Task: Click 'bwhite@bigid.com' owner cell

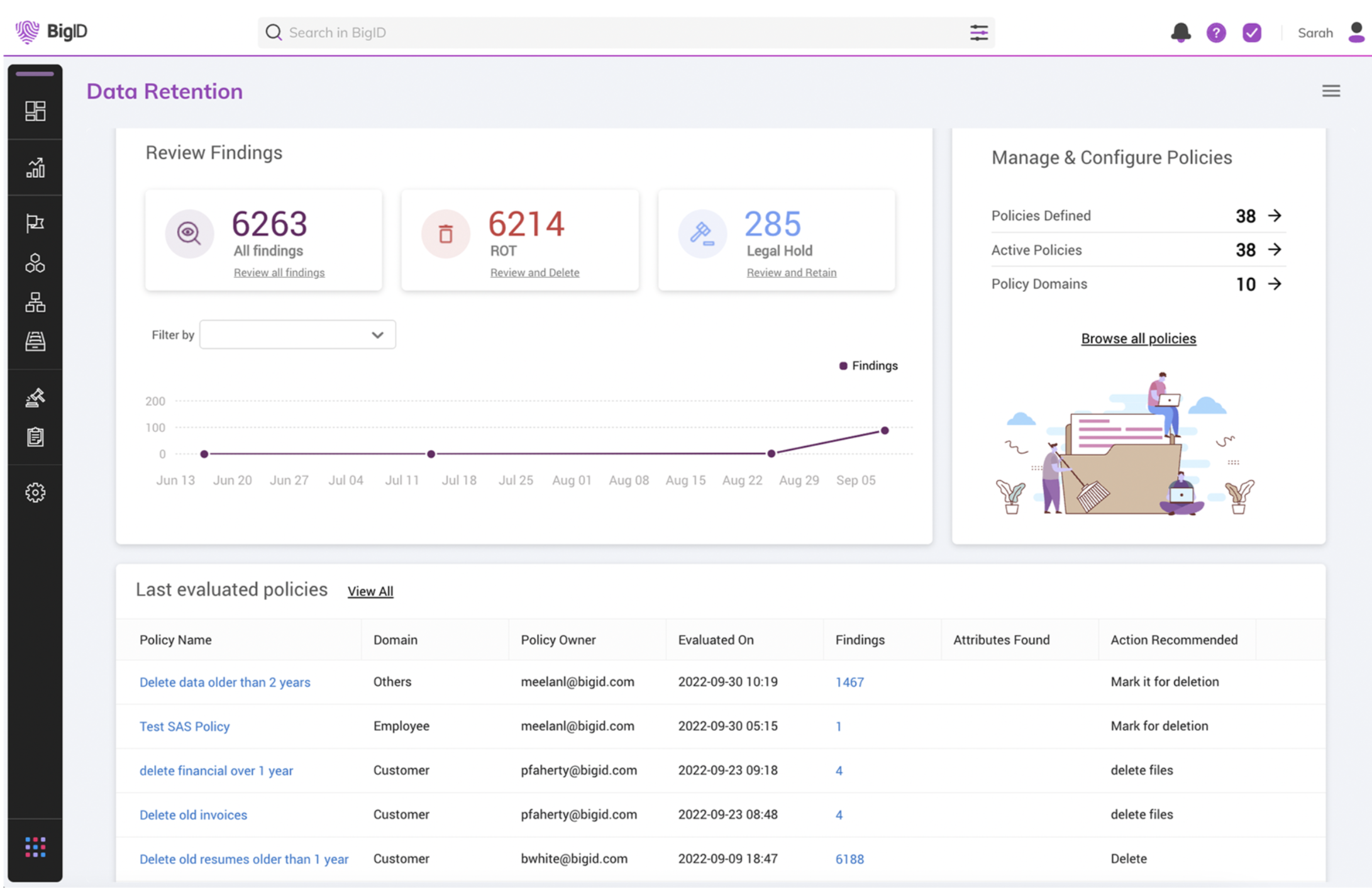Action: pos(574,858)
